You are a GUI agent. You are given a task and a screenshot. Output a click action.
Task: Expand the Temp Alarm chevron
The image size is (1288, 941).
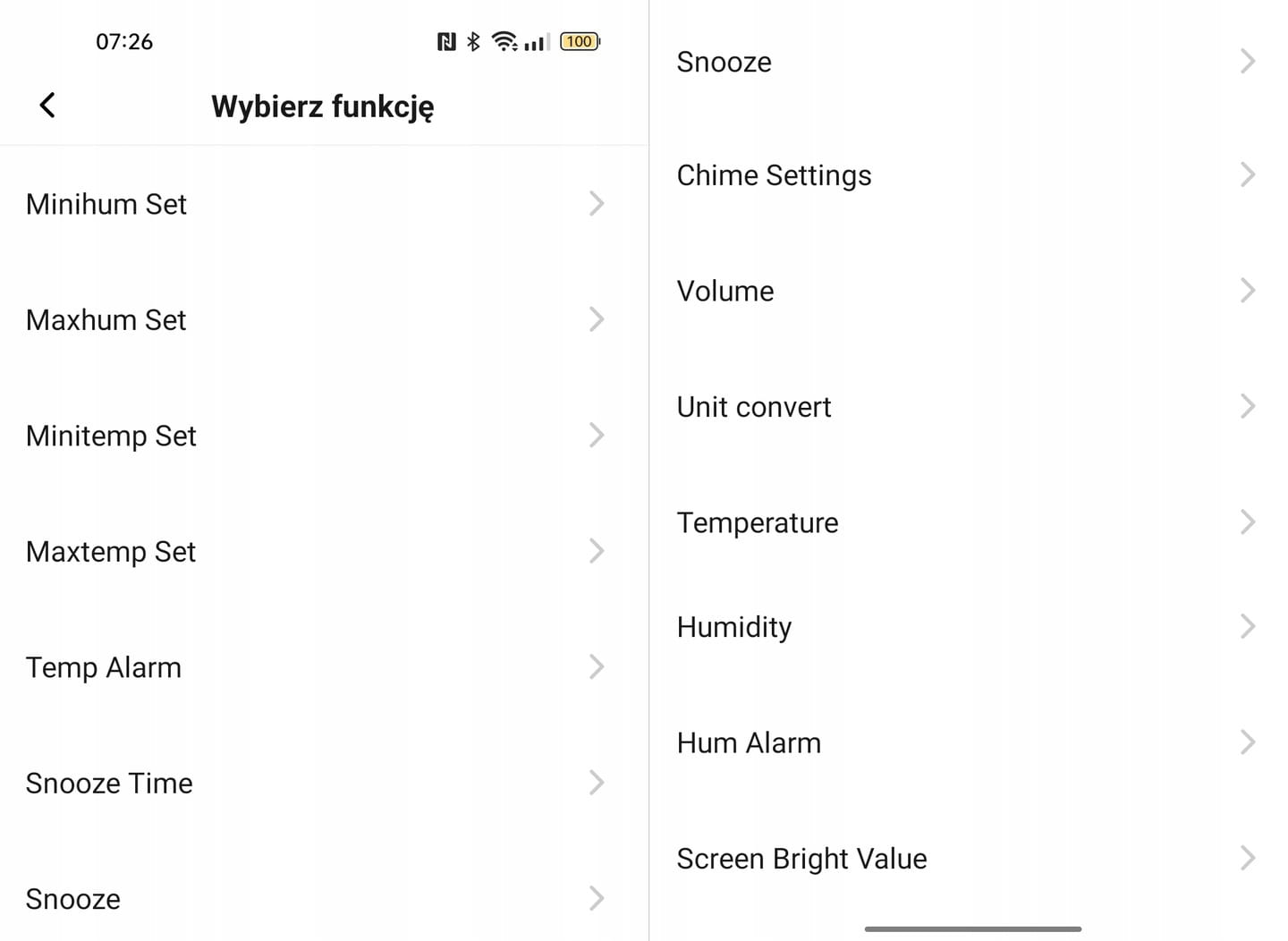(597, 666)
